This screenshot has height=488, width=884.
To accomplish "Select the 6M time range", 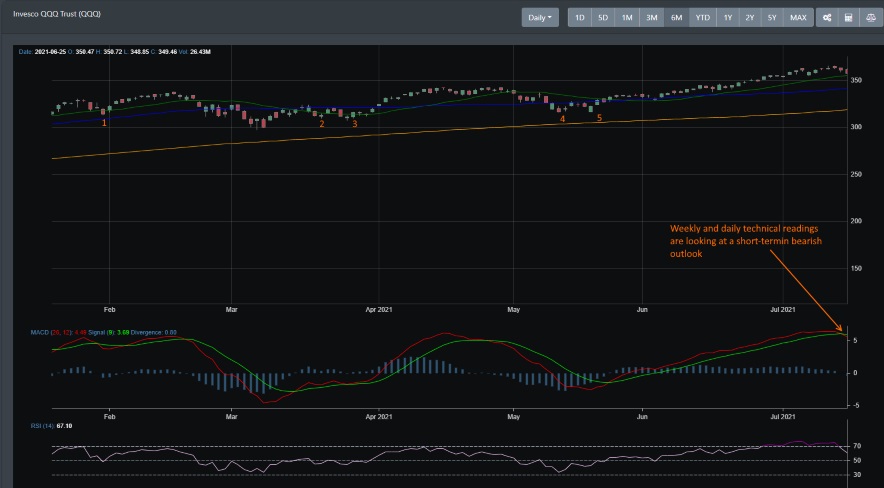I will coord(677,17).
